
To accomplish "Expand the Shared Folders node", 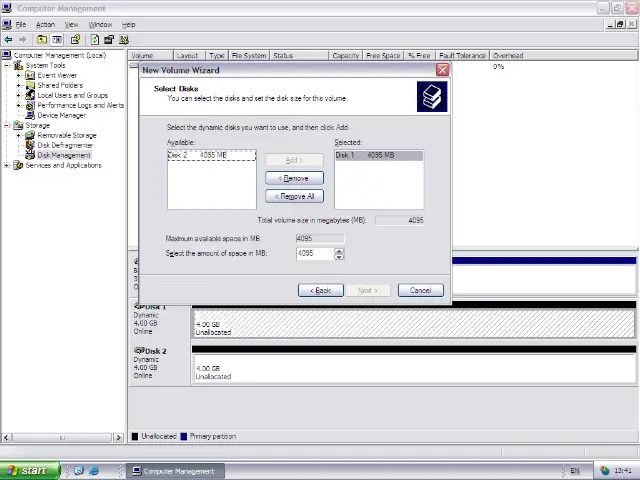I will click(18, 85).
